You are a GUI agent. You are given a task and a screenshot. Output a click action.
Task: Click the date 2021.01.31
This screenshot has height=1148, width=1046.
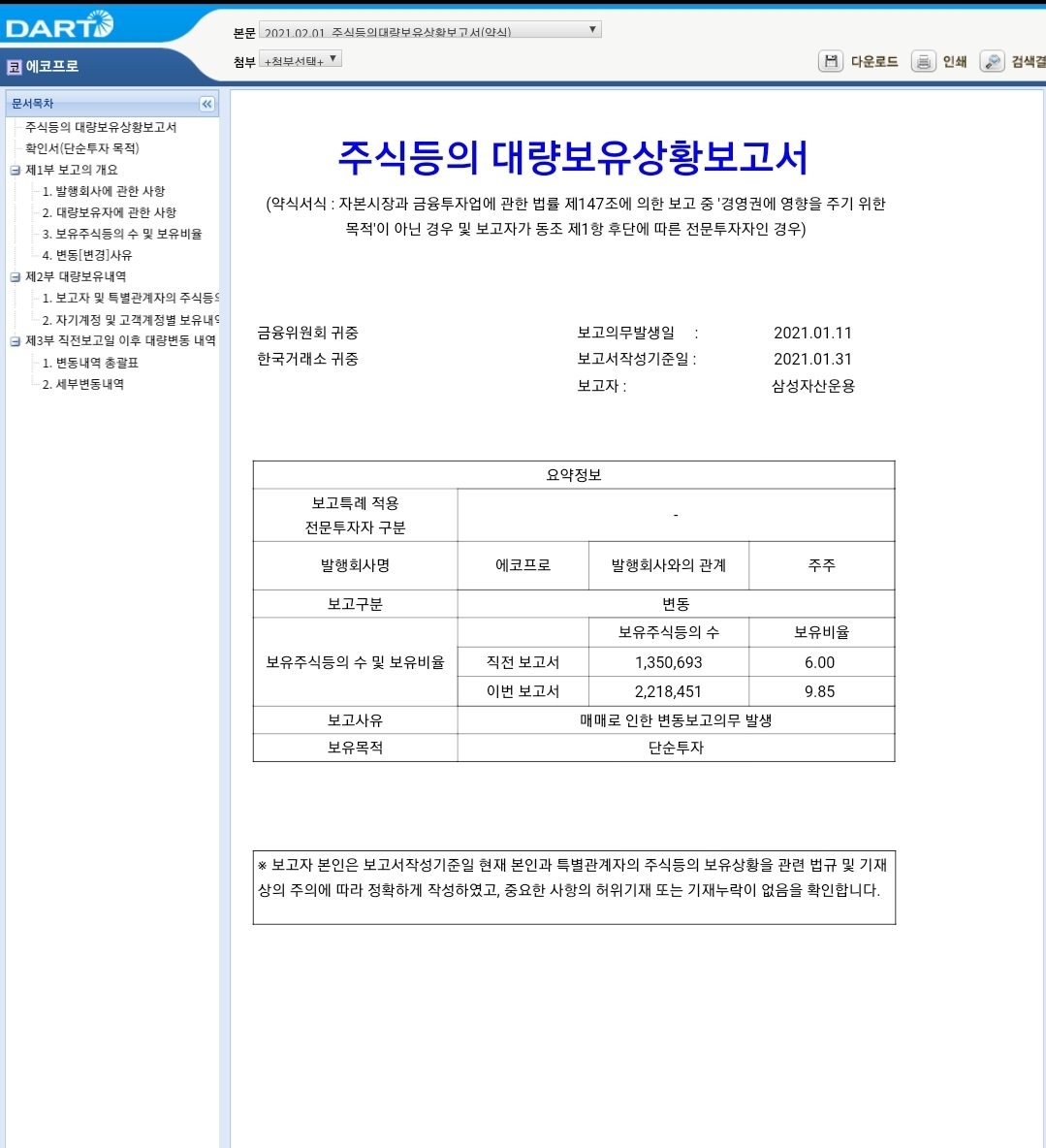click(x=812, y=359)
